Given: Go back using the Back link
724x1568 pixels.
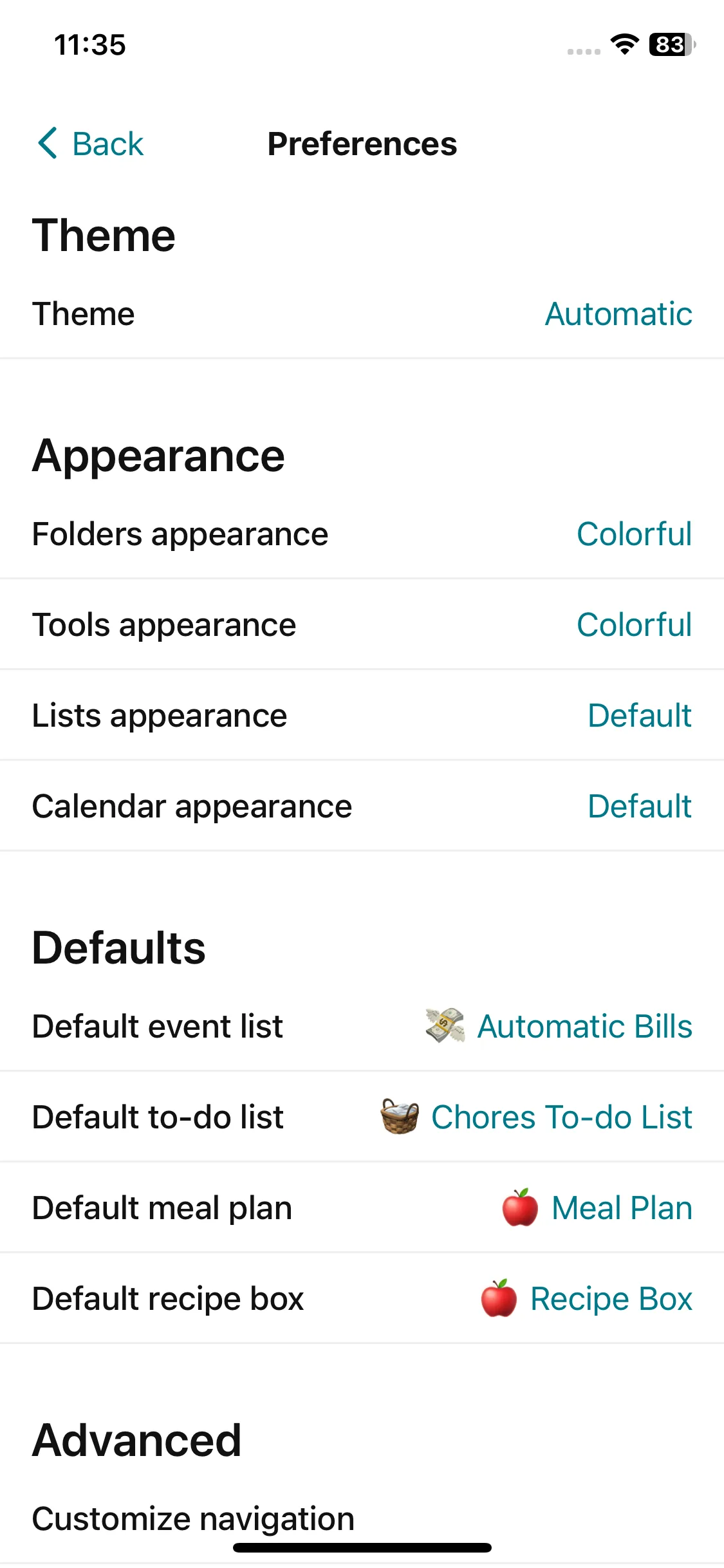Looking at the screenshot, I should click(107, 144).
